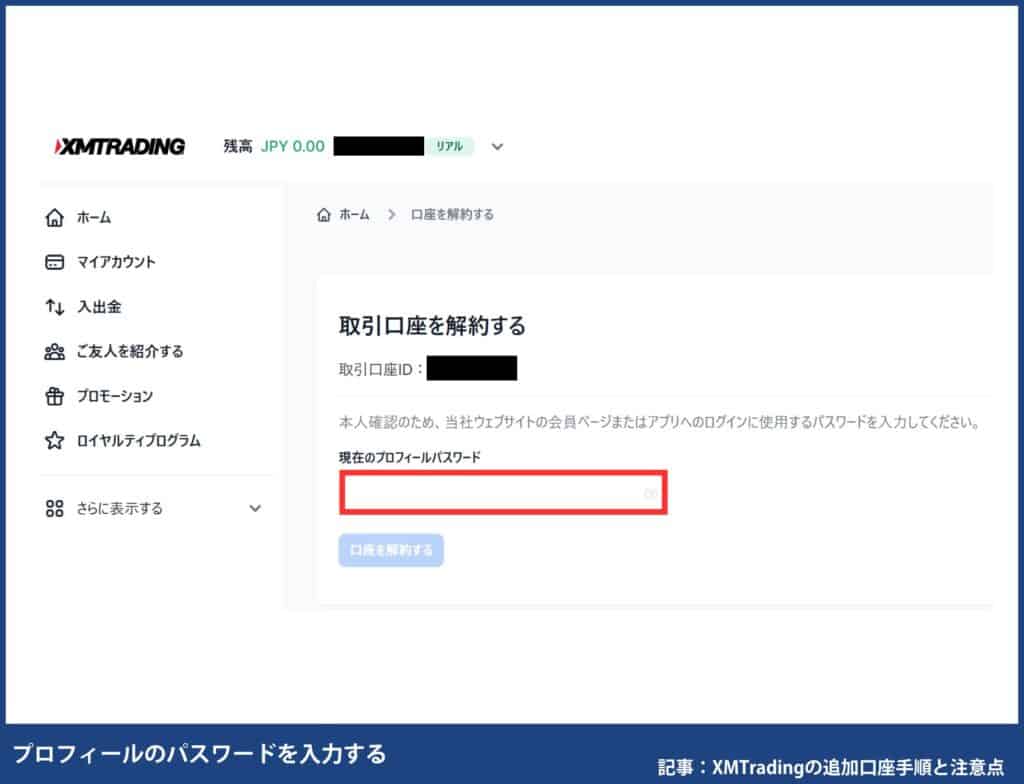Image resolution: width=1024 pixels, height=784 pixels.
Task: Click the breadcrumb home icon
Action: (x=324, y=215)
